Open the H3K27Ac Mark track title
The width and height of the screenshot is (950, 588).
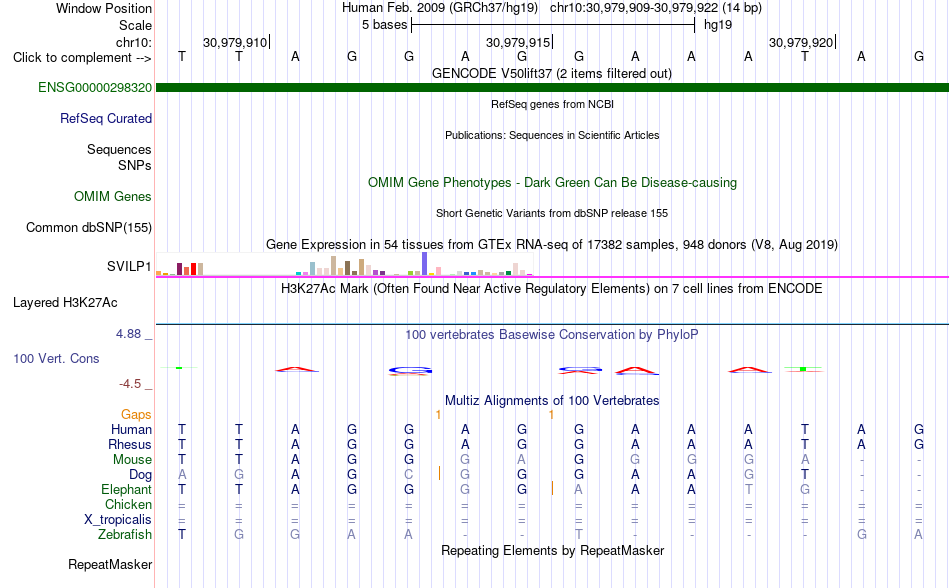[552, 288]
